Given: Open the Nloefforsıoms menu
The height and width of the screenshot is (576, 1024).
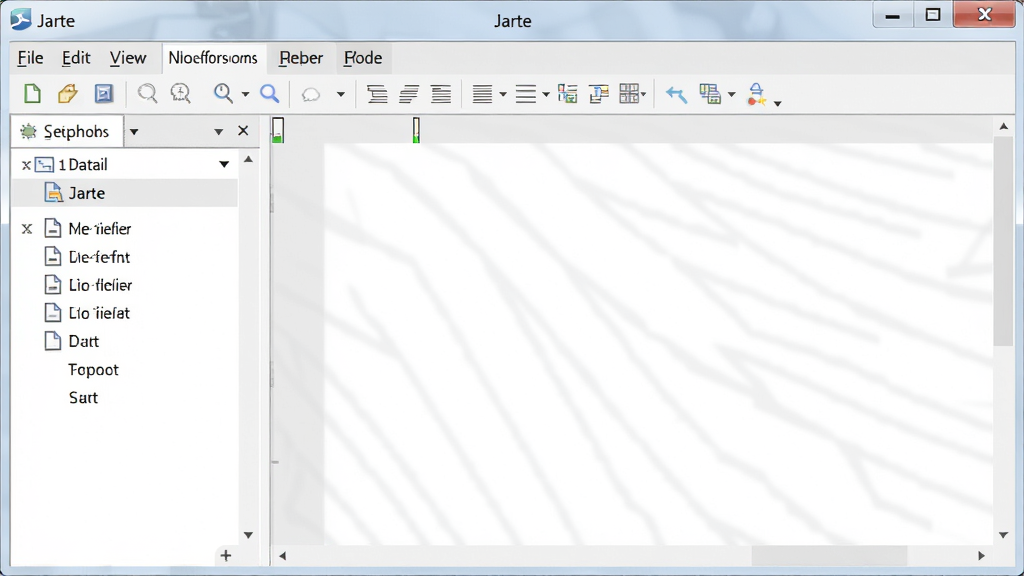Looking at the screenshot, I should 213,58.
